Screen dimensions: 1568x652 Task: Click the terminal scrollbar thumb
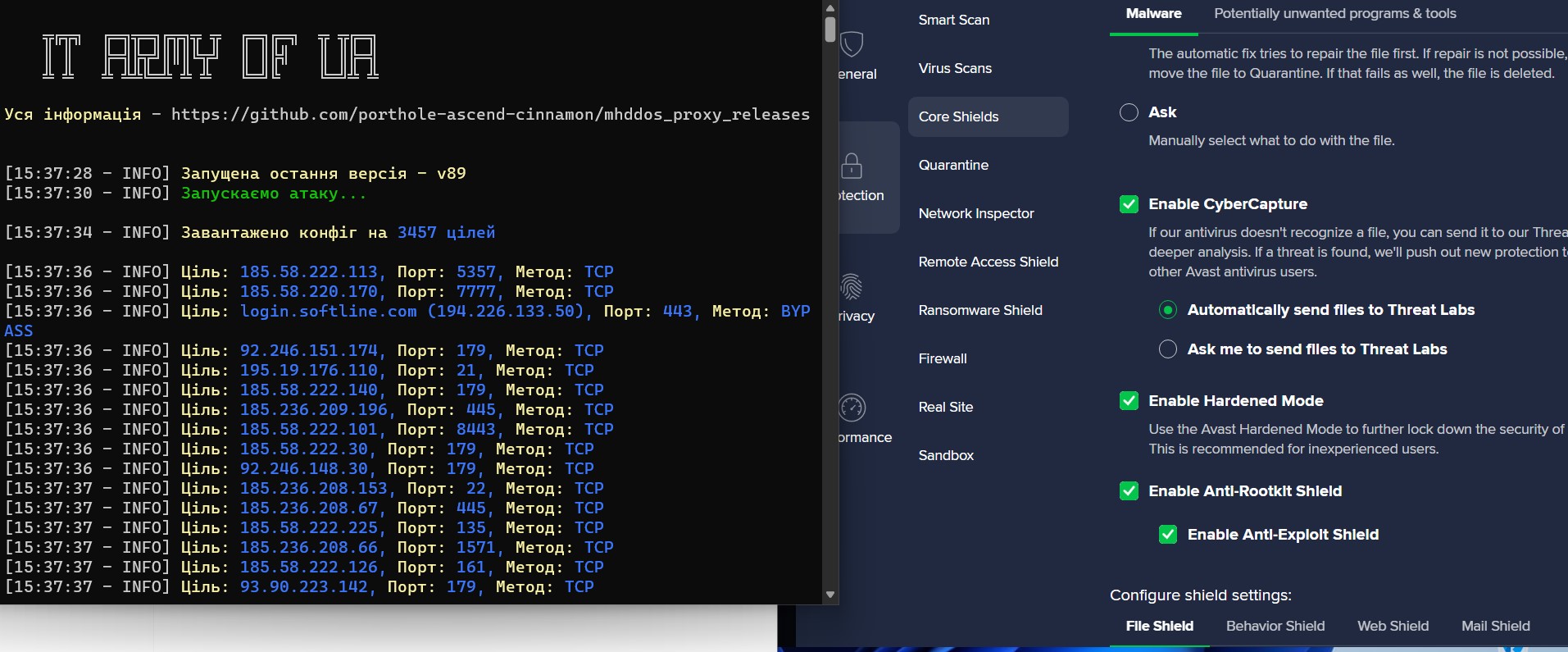830,30
